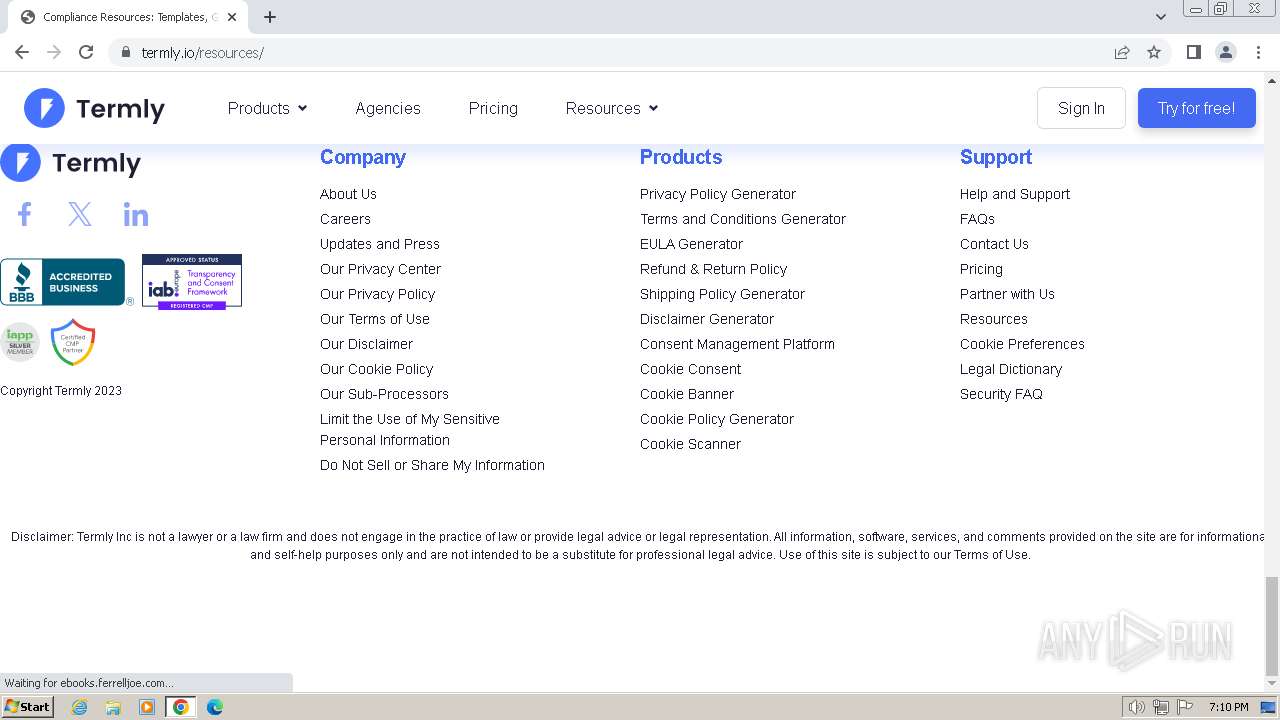Viewport: 1280px width, 720px height.
Task: Open Refund & Return Policy link
Action: coord(713,269)
